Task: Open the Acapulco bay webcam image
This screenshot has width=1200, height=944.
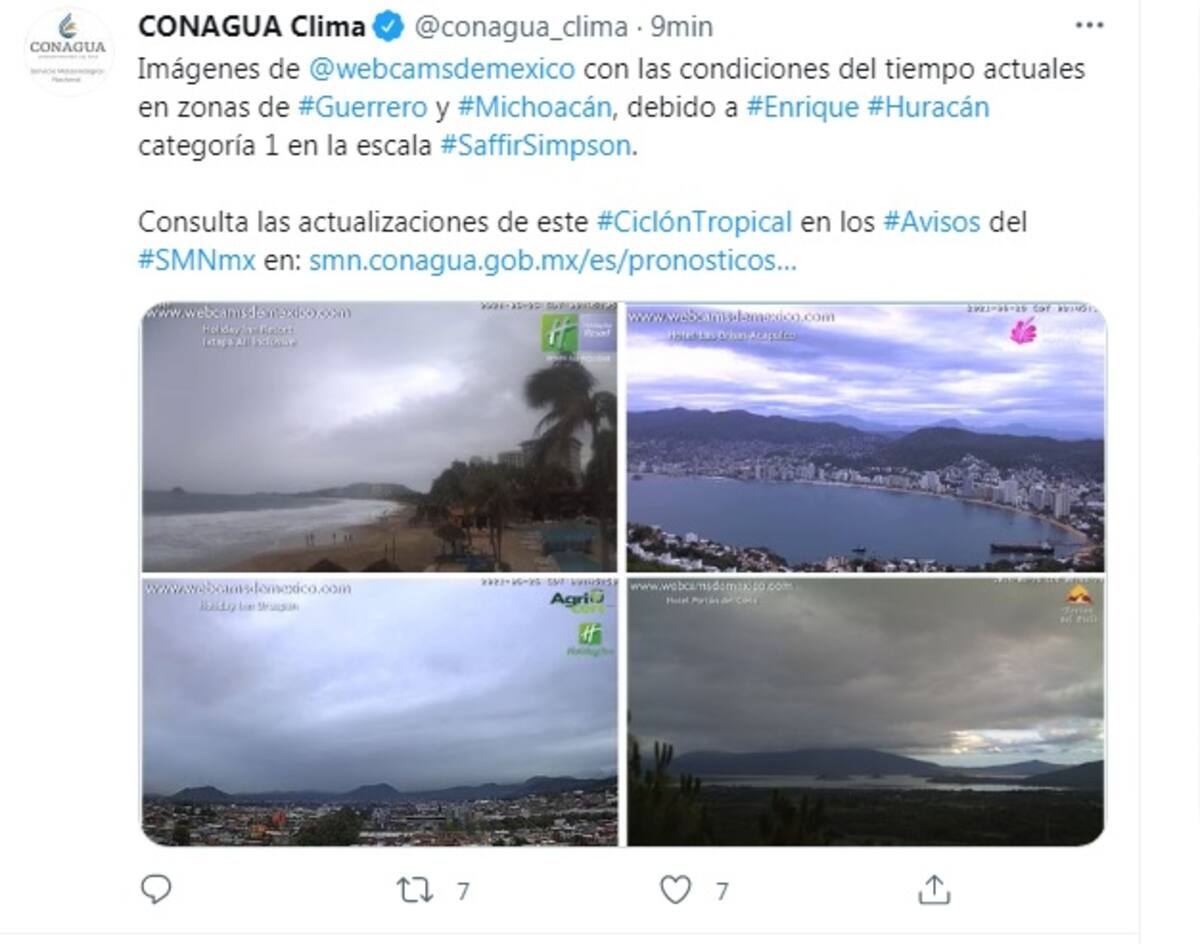Action: point(866,437)
